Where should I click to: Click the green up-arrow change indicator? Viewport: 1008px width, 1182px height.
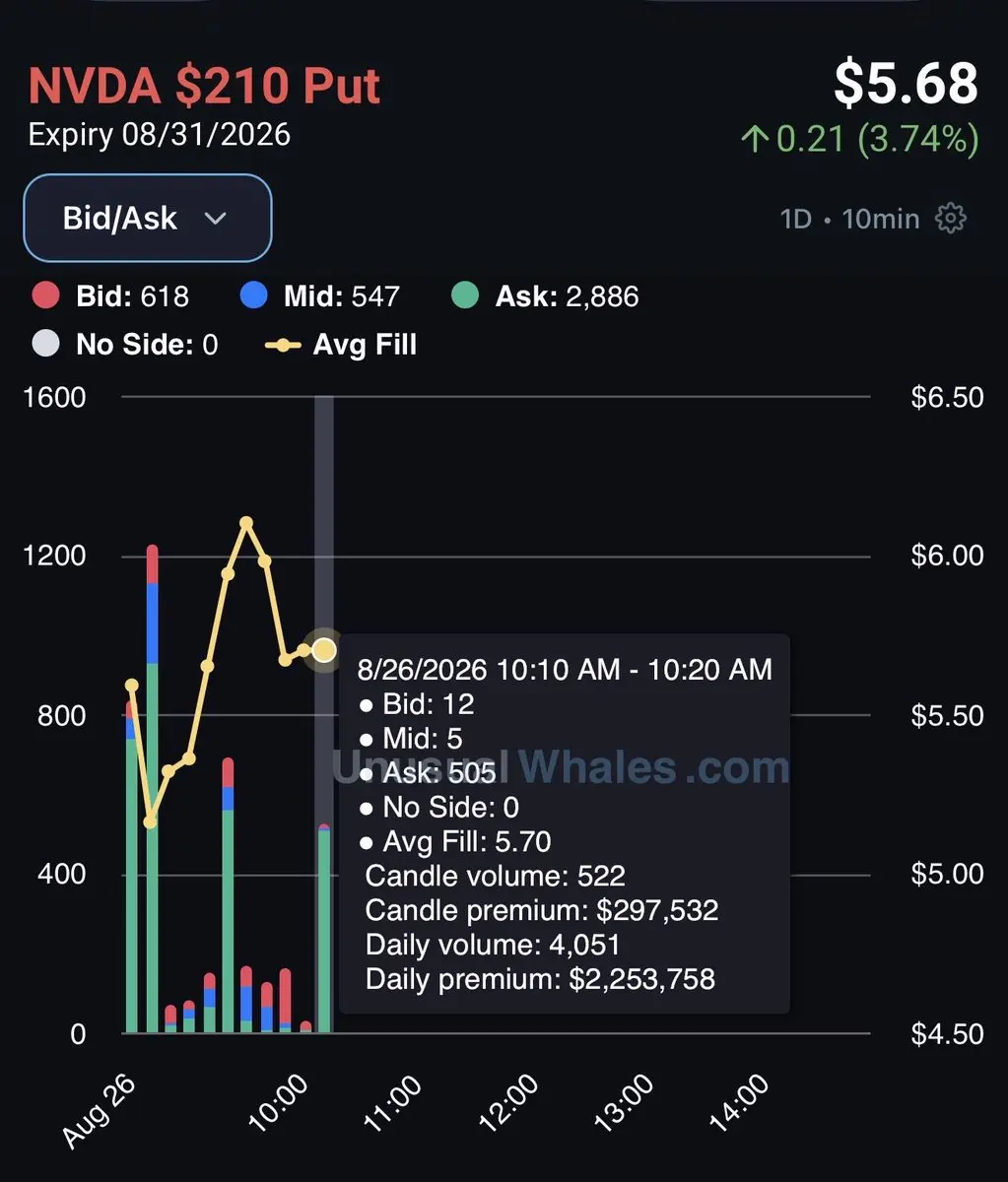click(754, 139)
